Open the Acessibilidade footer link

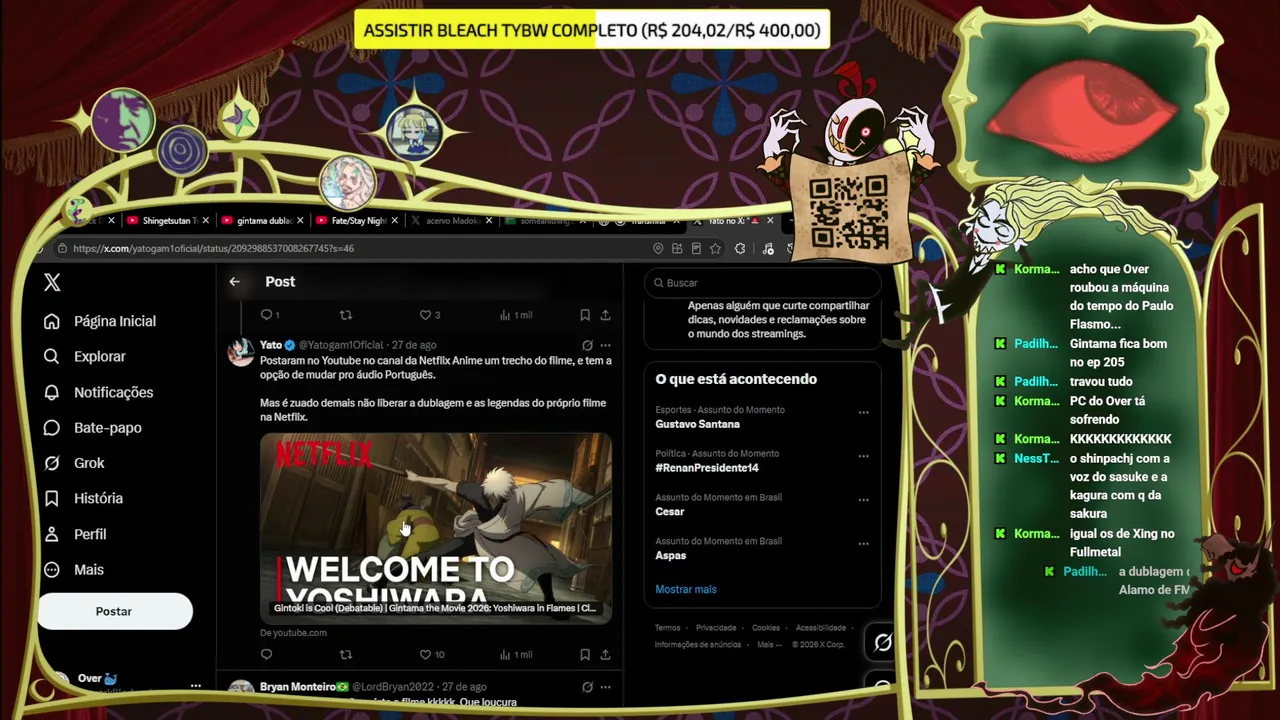821,628
